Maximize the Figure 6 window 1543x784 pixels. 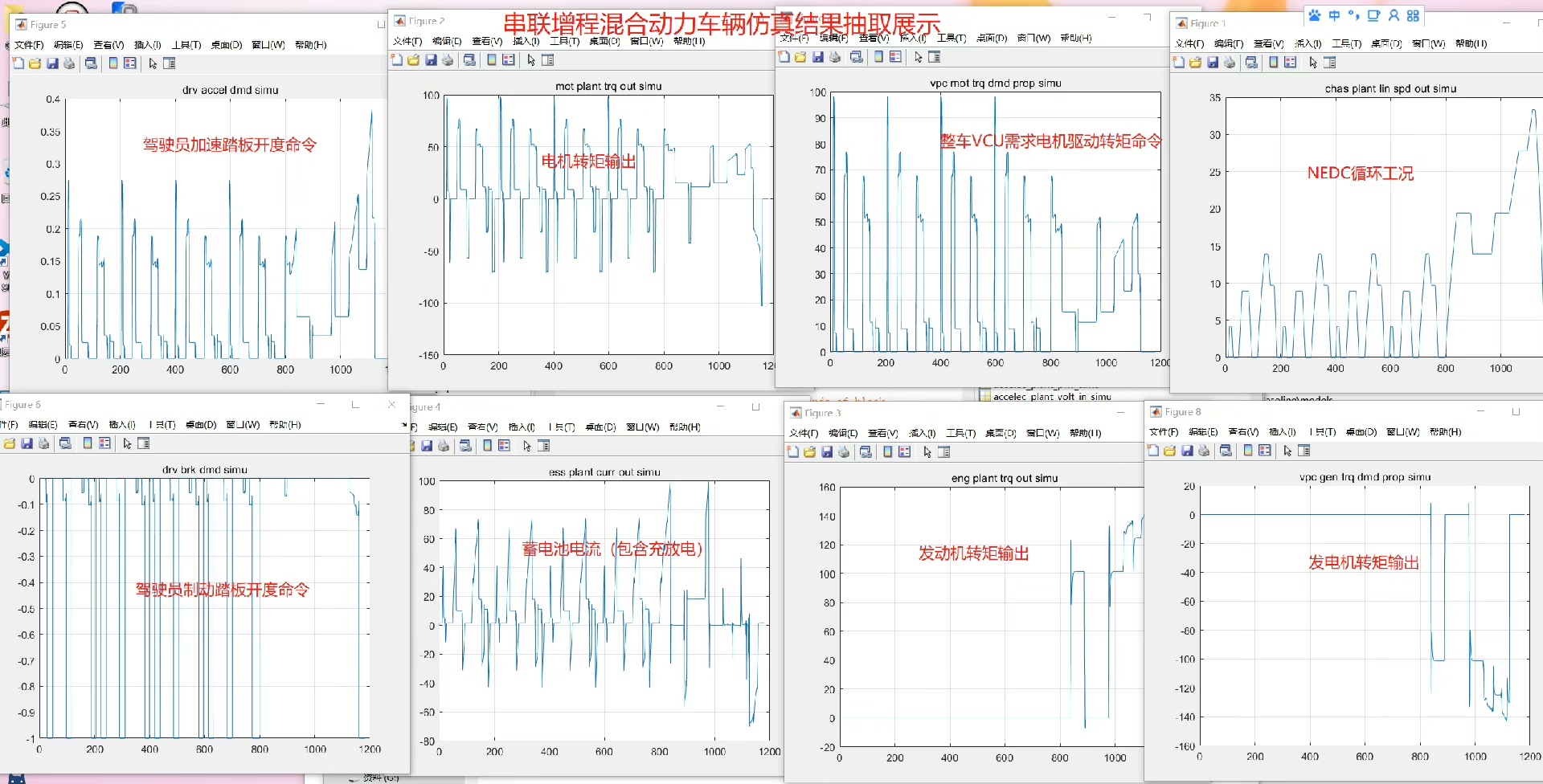[x=354, y=404]
